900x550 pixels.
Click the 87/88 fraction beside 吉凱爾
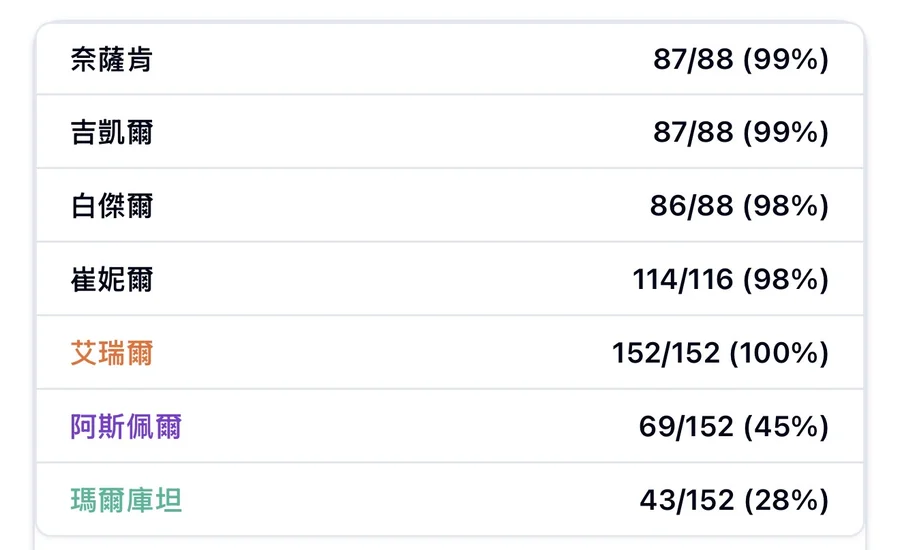click(x=693, y=133)
